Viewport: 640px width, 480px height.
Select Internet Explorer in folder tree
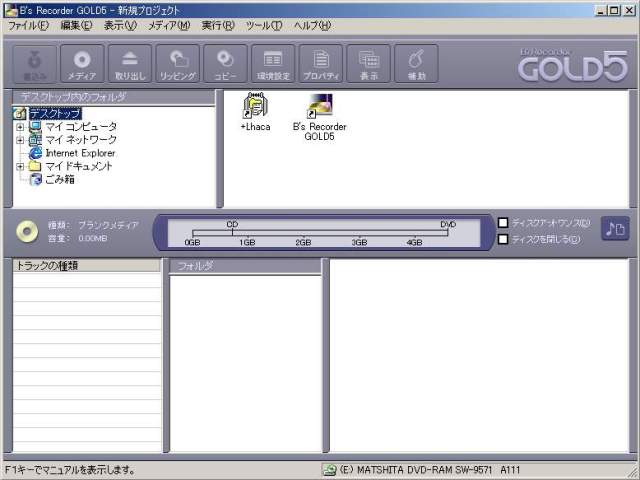[x=80, y=153]
